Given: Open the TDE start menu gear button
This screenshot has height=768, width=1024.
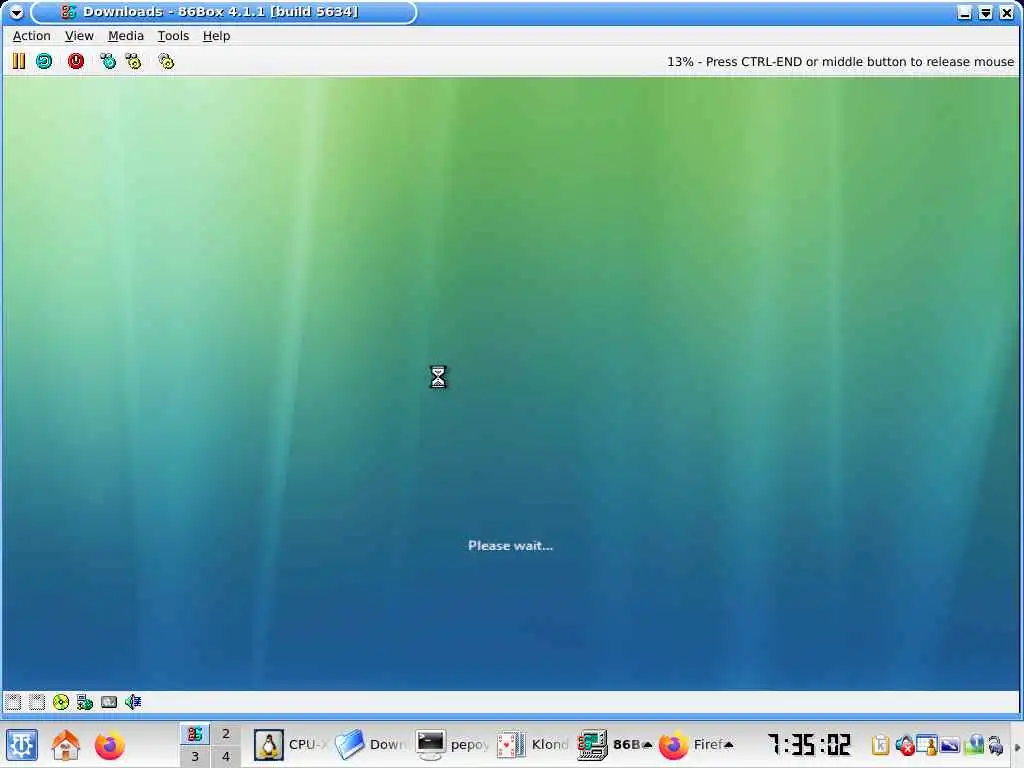Looking at the screenshot, I should [x=22, y=745].
